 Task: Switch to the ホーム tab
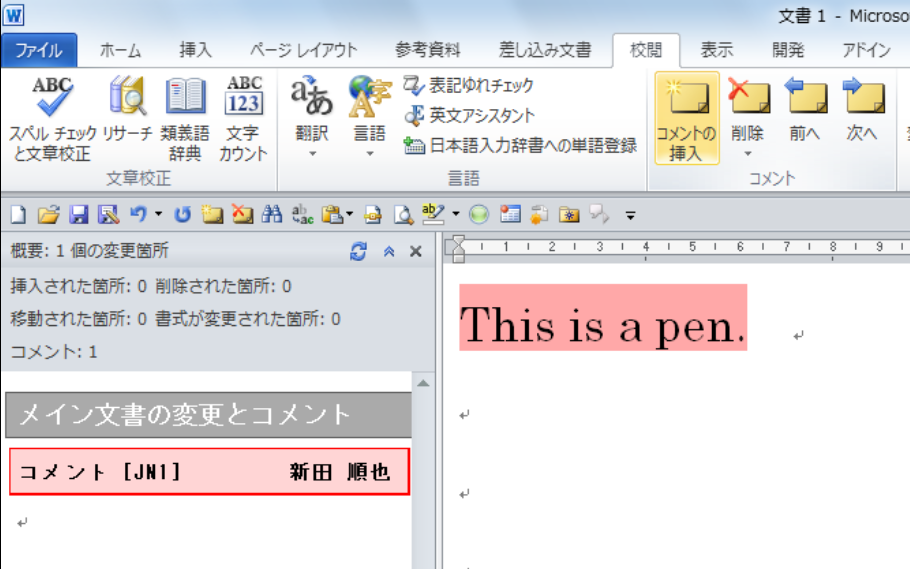(121, 50)
